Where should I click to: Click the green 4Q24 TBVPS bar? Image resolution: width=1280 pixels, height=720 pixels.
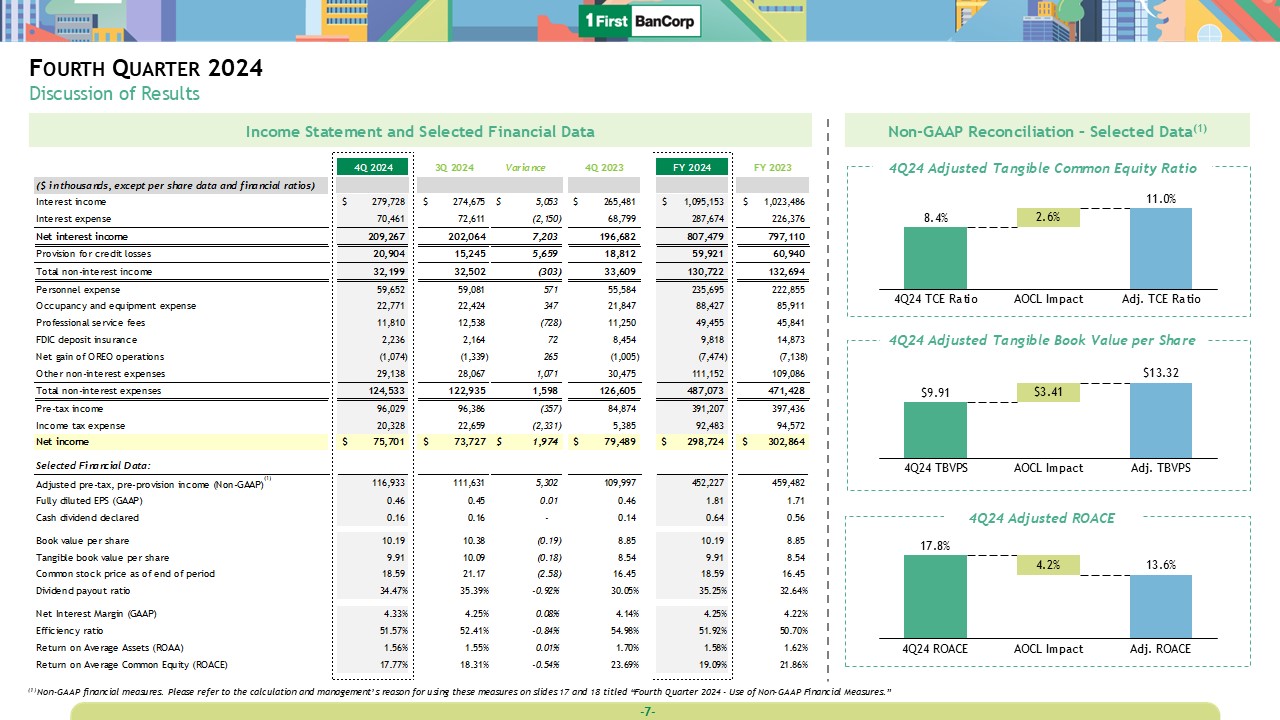(935, 429)
